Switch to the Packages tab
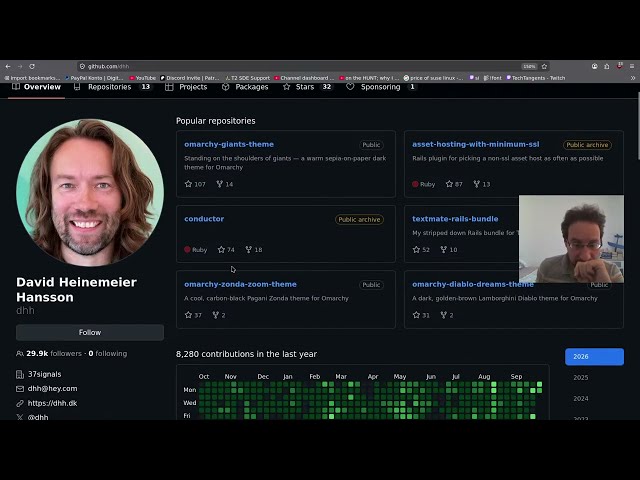The width and height of the screenshot is (640, 480). coord(245,87)
